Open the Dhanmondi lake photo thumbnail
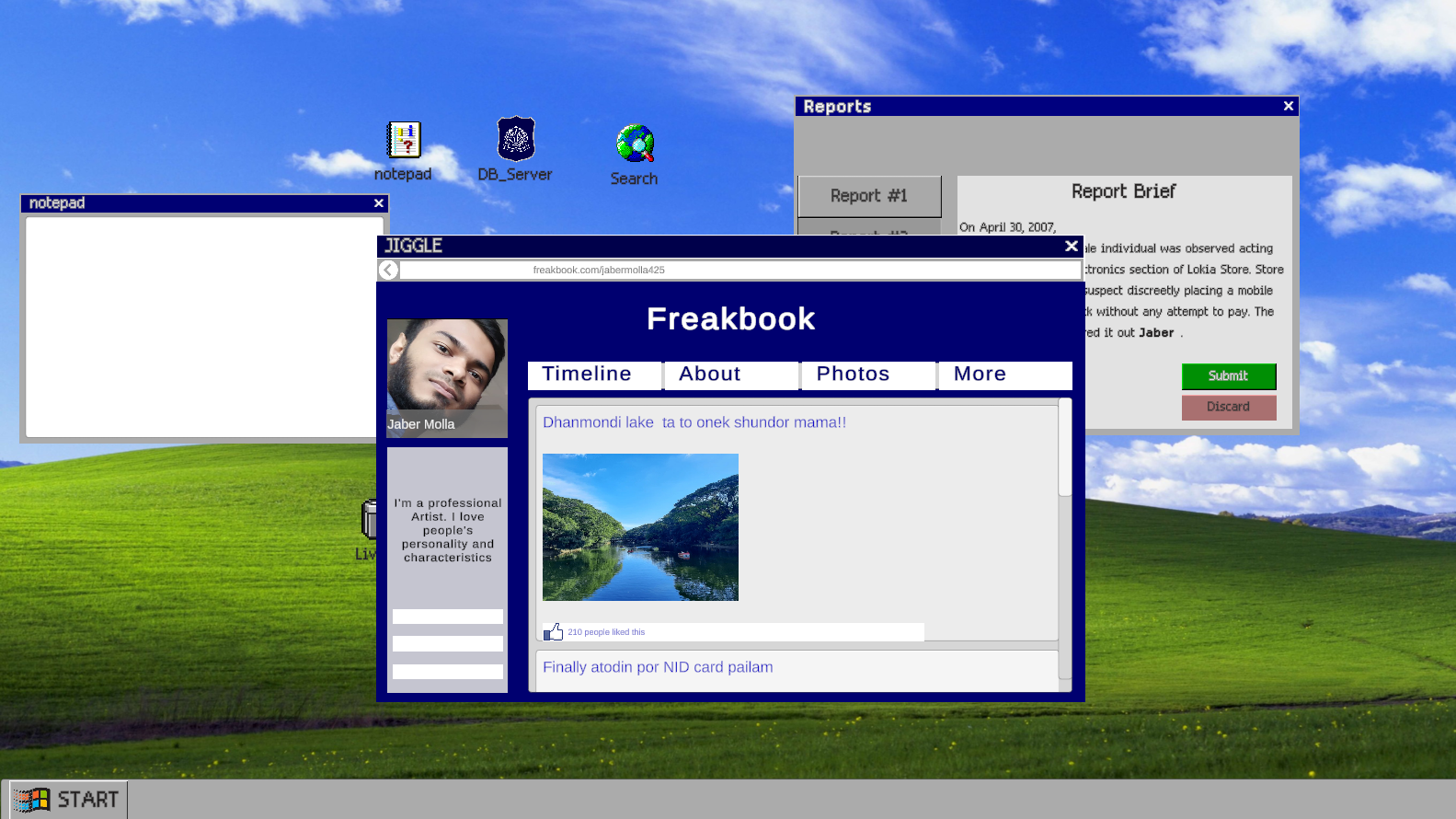 pos(640,527)
